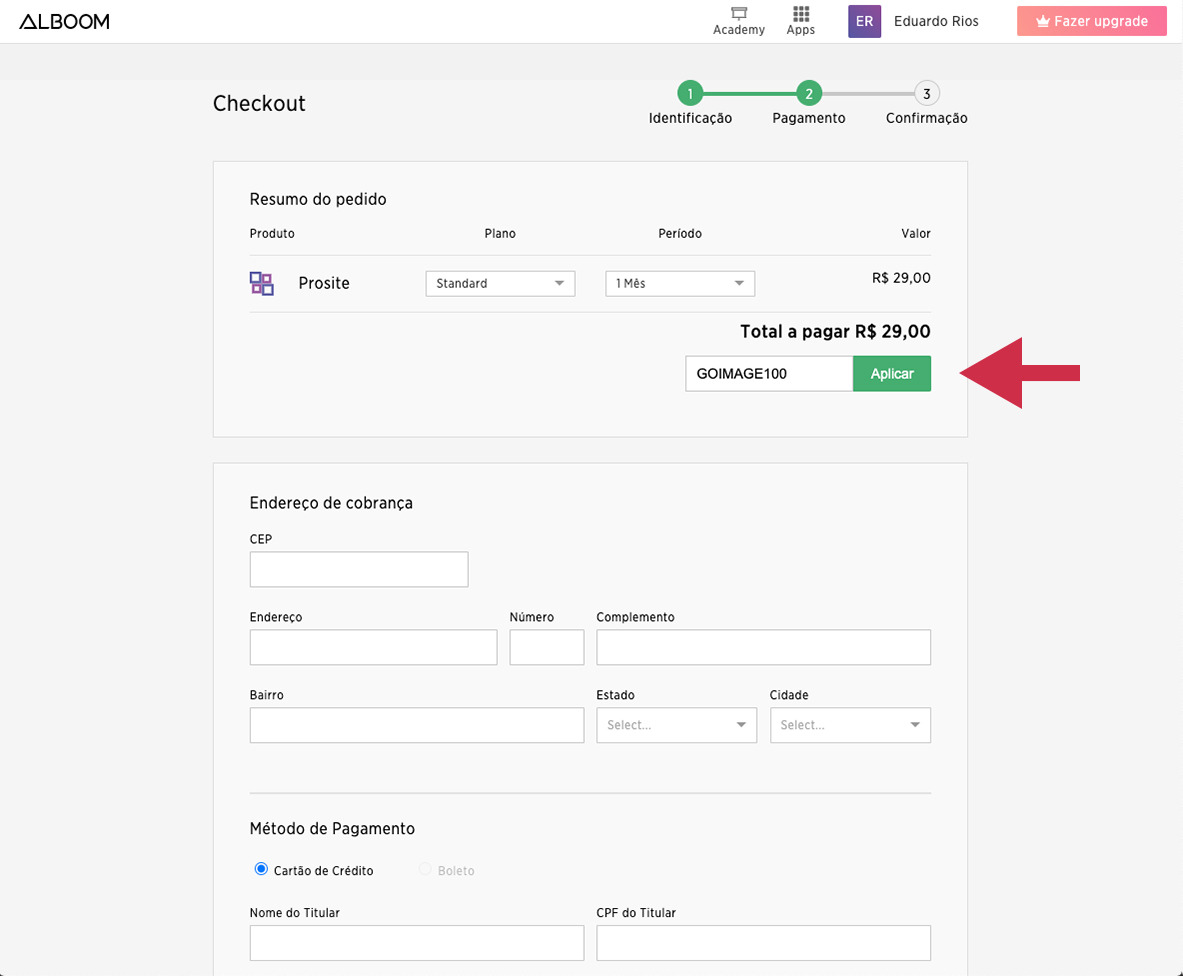Screen dimensions: 1183x976
Task: Click the Nome do Titular field
Action: [416, 943]
